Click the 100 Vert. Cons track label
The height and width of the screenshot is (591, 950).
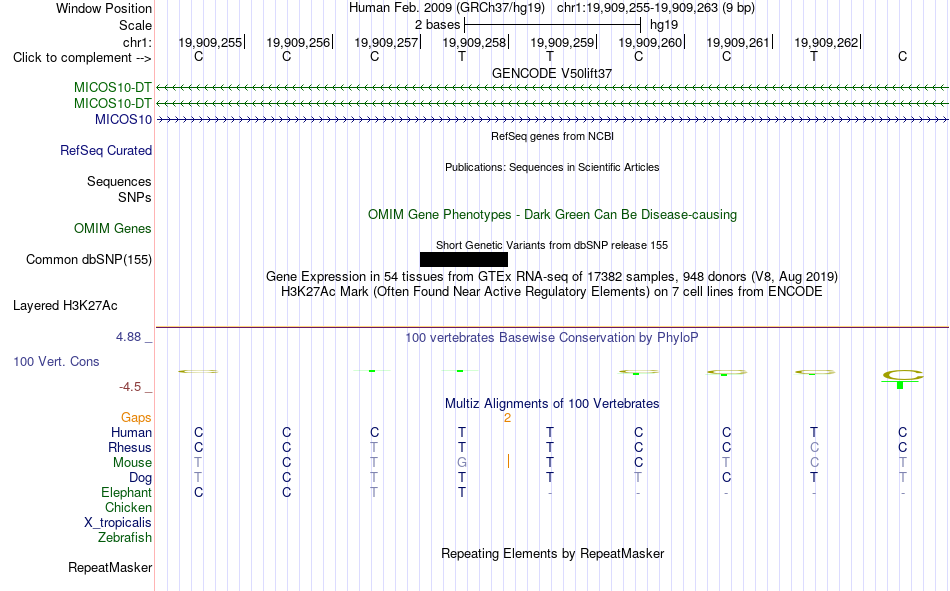56,361
